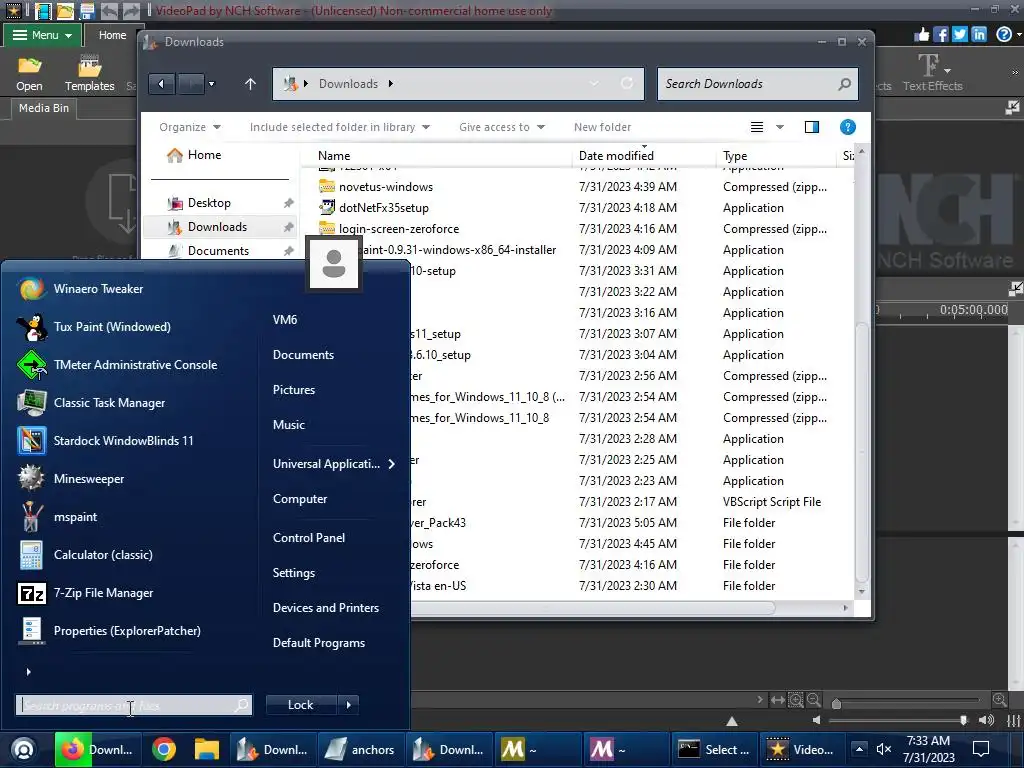This screenshot has width=1024, height=768.
Task: Go up one folder level in Explorer
Action: tap(250, 84)
